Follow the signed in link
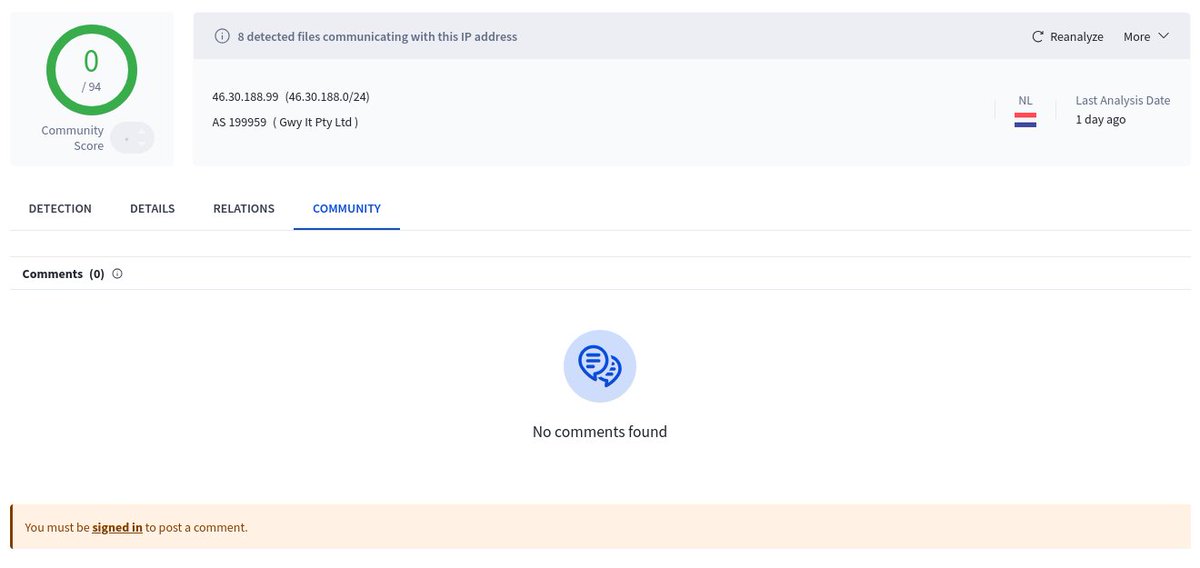The image size is (1200, 568). (x=117, y=527)
